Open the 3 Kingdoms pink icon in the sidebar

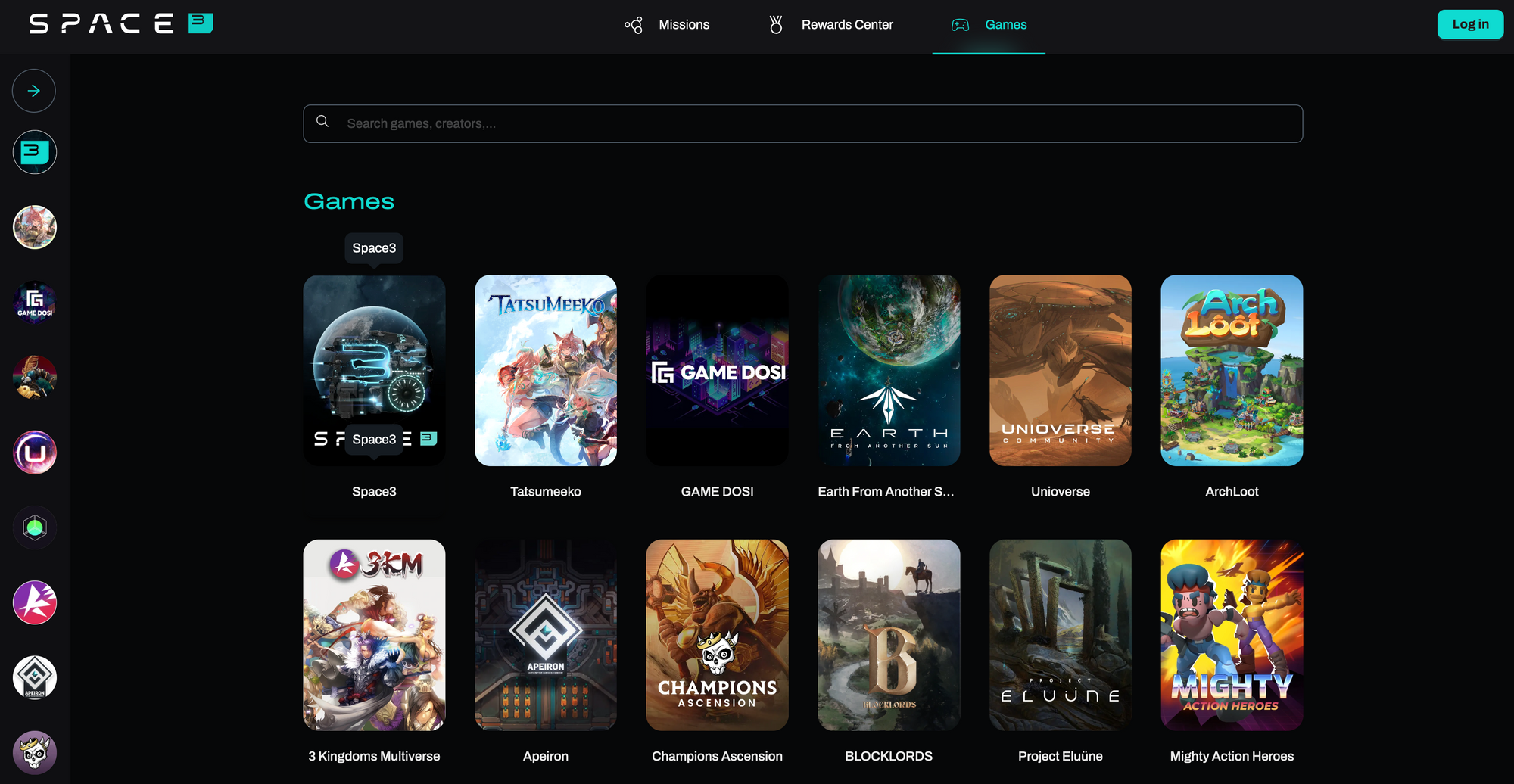point(34,602)
